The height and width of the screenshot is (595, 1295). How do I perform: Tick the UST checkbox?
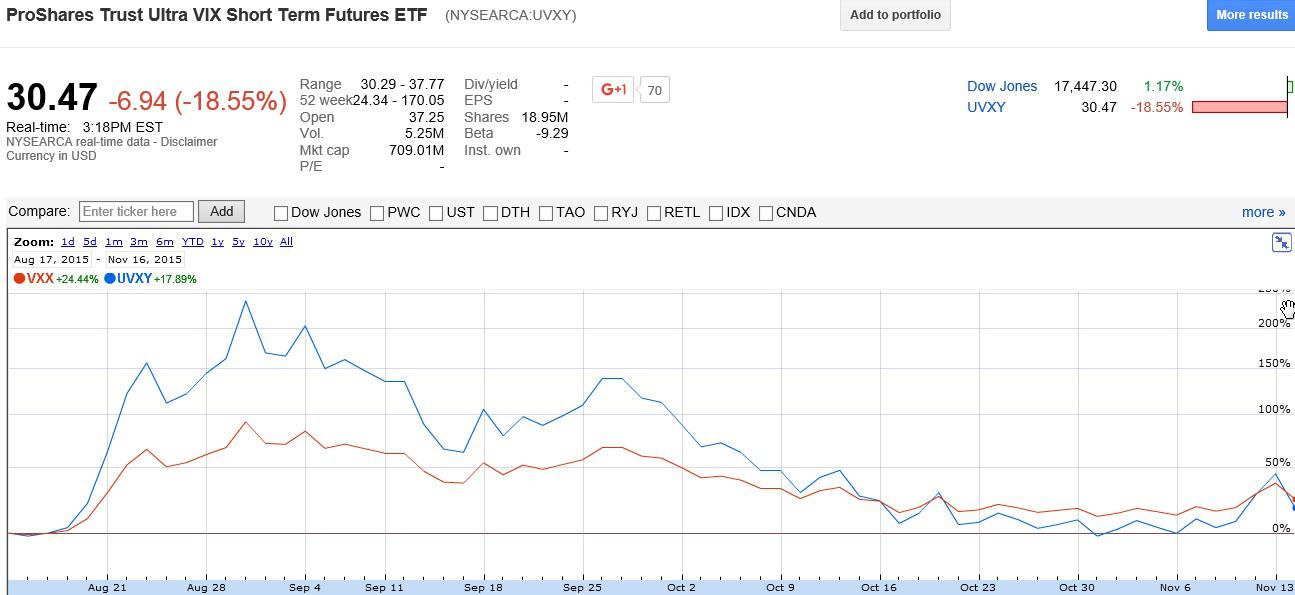pyautogui.click(x=437, y=212)
